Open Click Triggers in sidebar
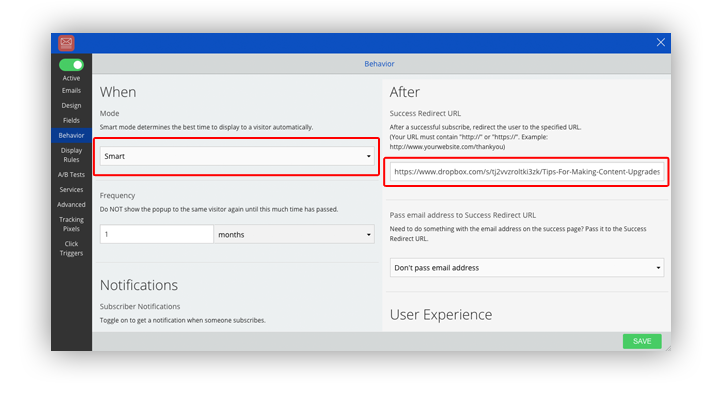 71,249
